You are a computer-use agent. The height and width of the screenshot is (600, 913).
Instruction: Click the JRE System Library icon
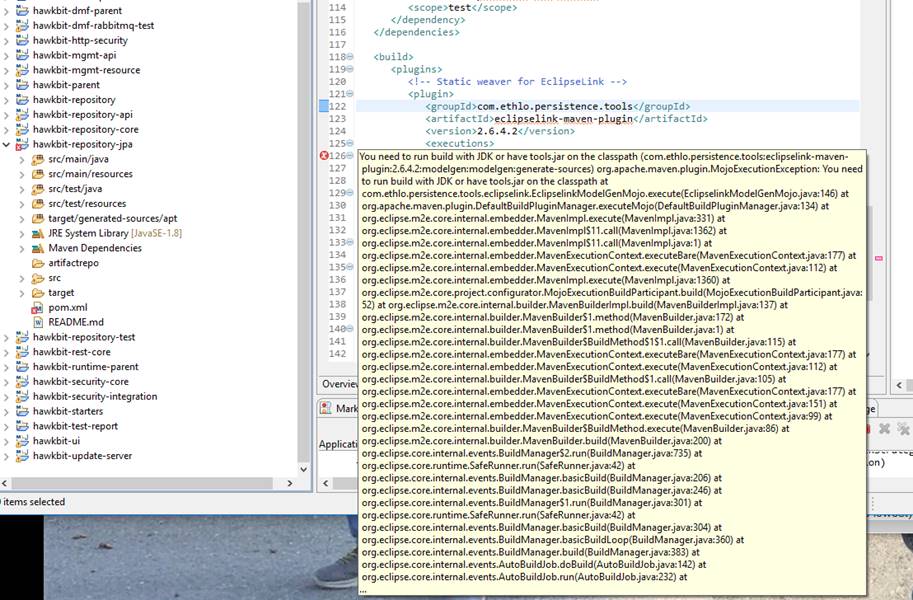38,233
